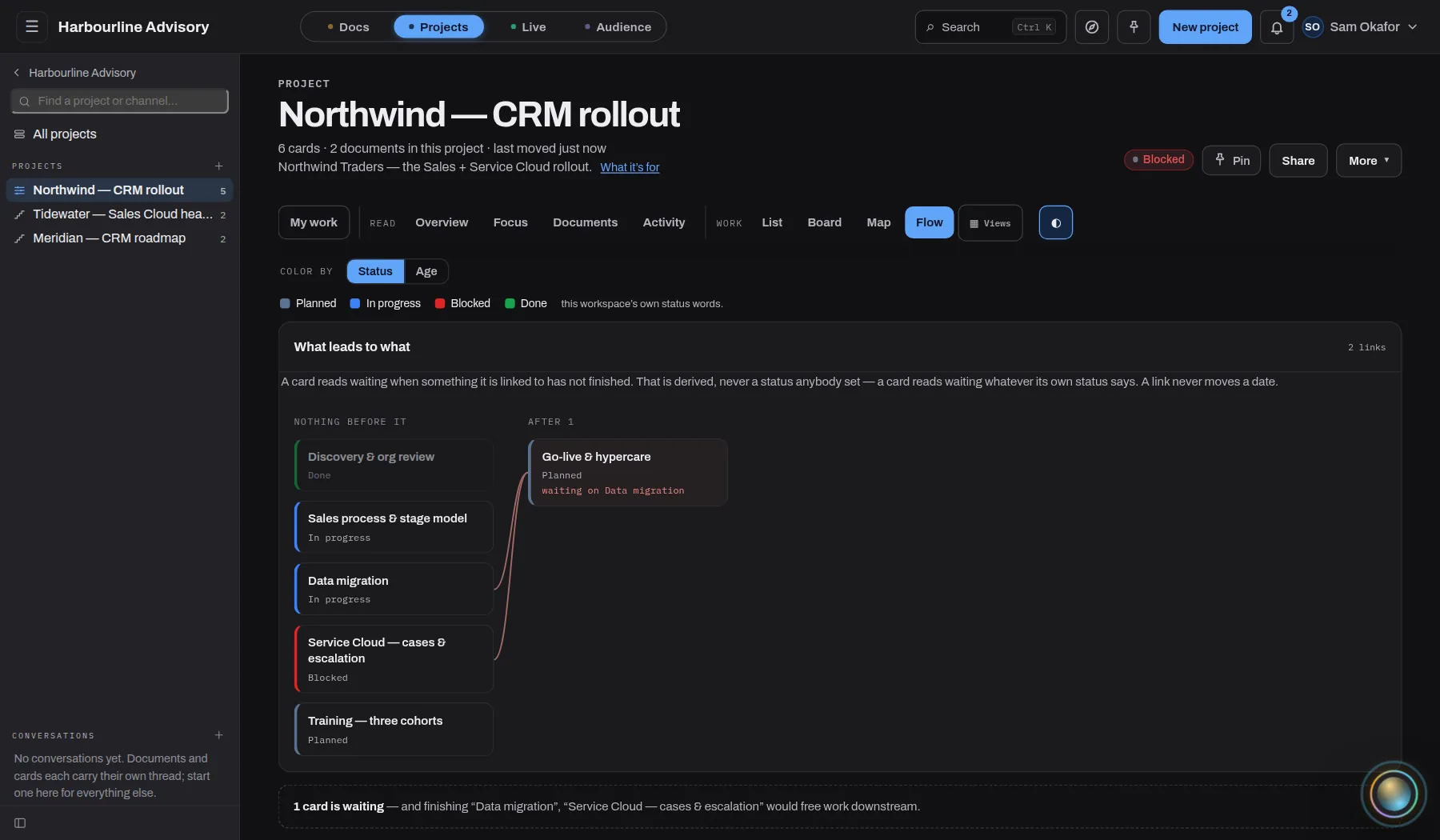Screen dimensions: 1440x840
Task: Open the "What it's for" link
Action: (630, 167)
